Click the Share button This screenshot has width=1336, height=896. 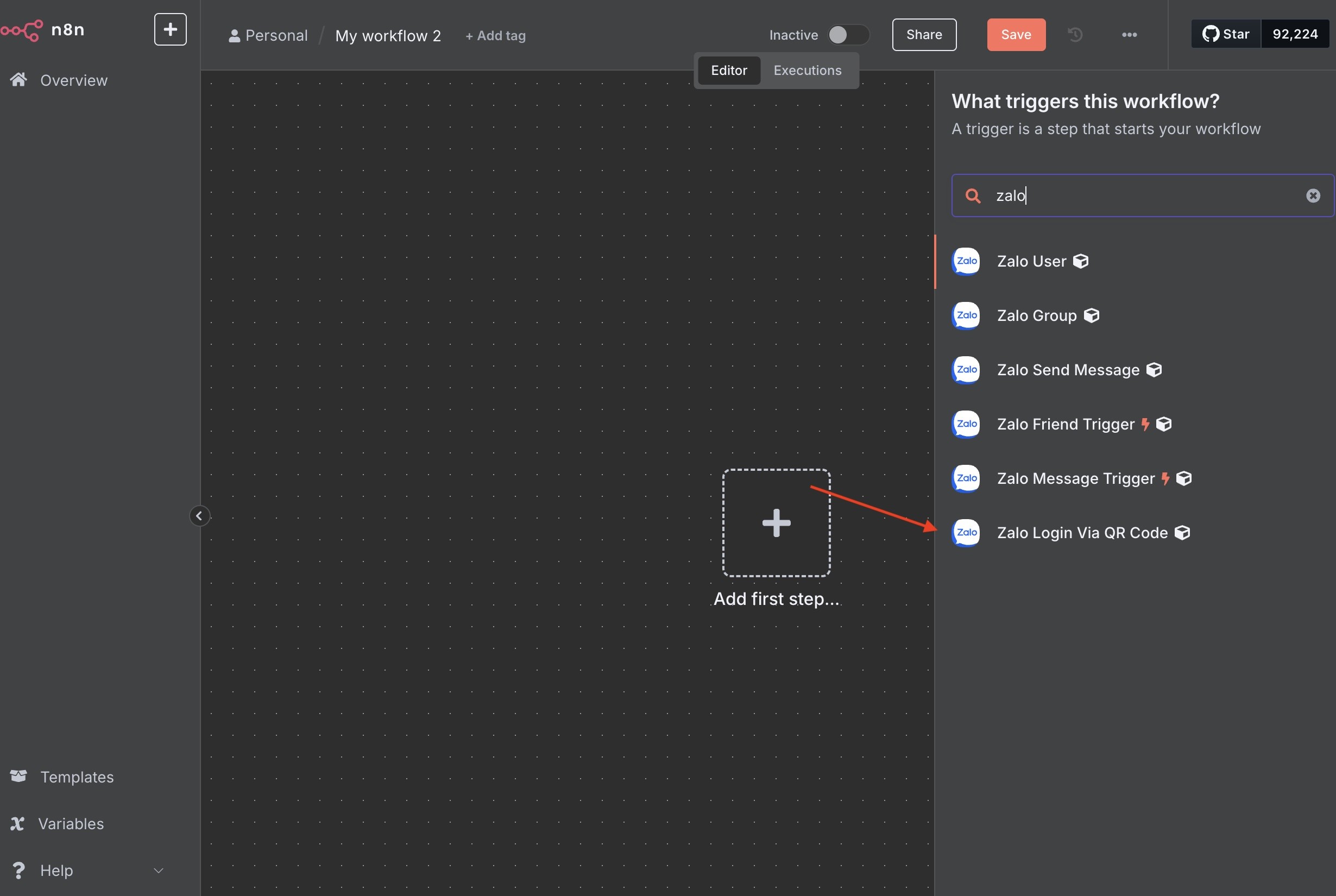(924, 35)
